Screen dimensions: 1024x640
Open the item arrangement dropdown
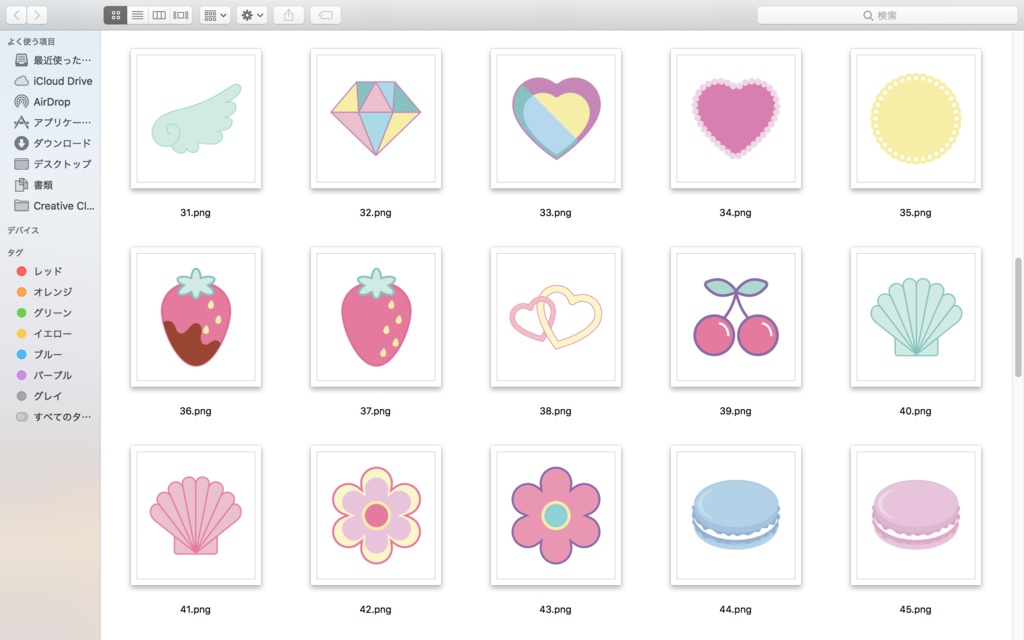[x=215, y=15]
